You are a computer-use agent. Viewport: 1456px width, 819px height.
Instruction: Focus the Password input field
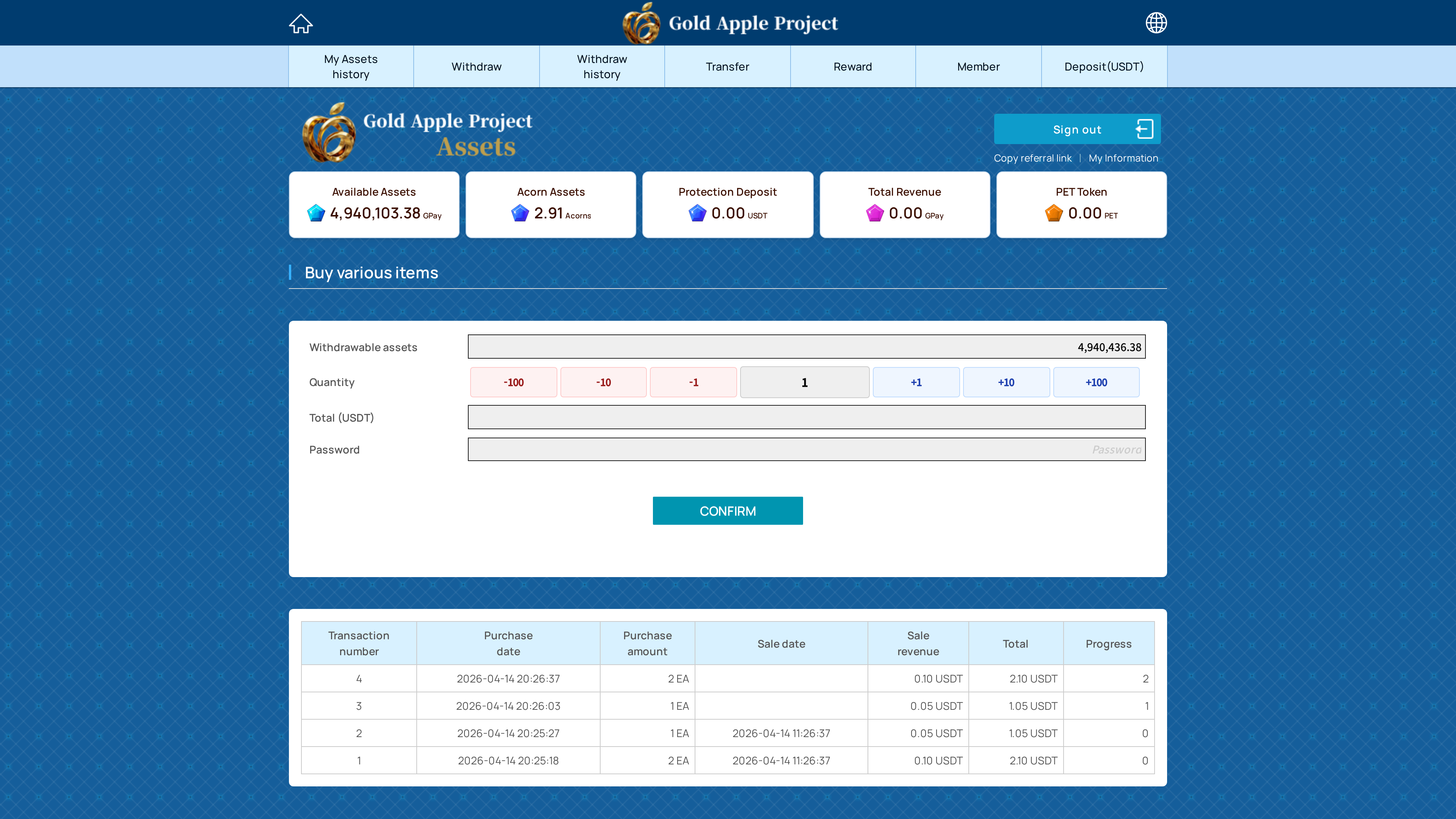click(x=806, y=449)
